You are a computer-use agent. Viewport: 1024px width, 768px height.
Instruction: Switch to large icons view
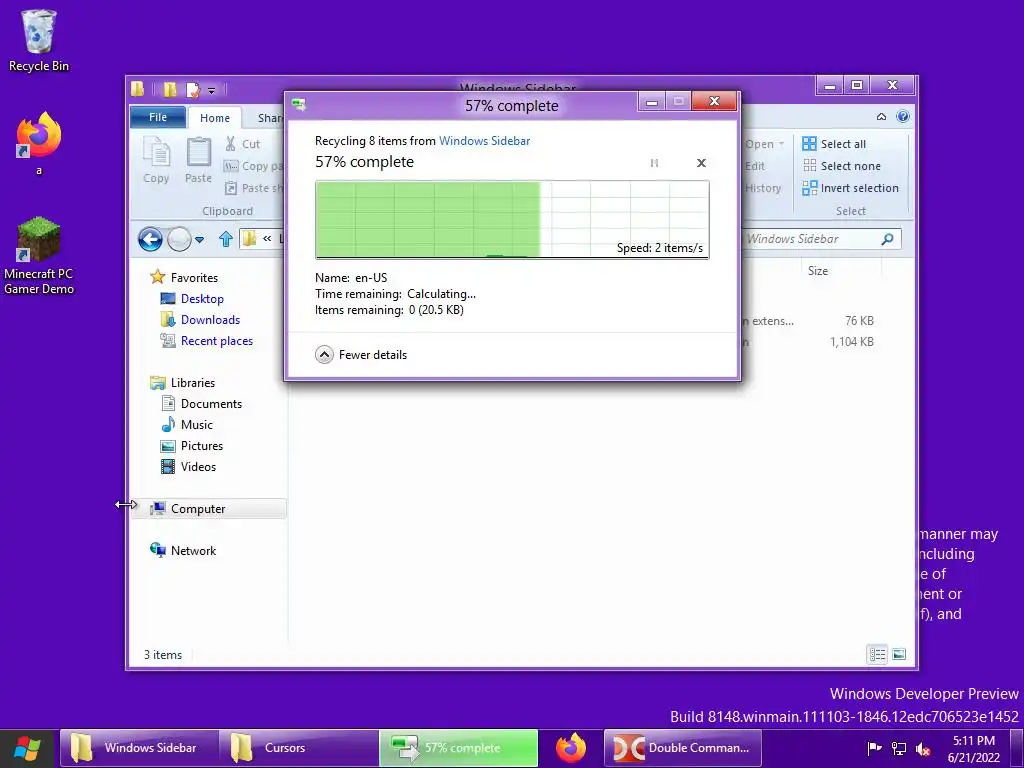899,654
